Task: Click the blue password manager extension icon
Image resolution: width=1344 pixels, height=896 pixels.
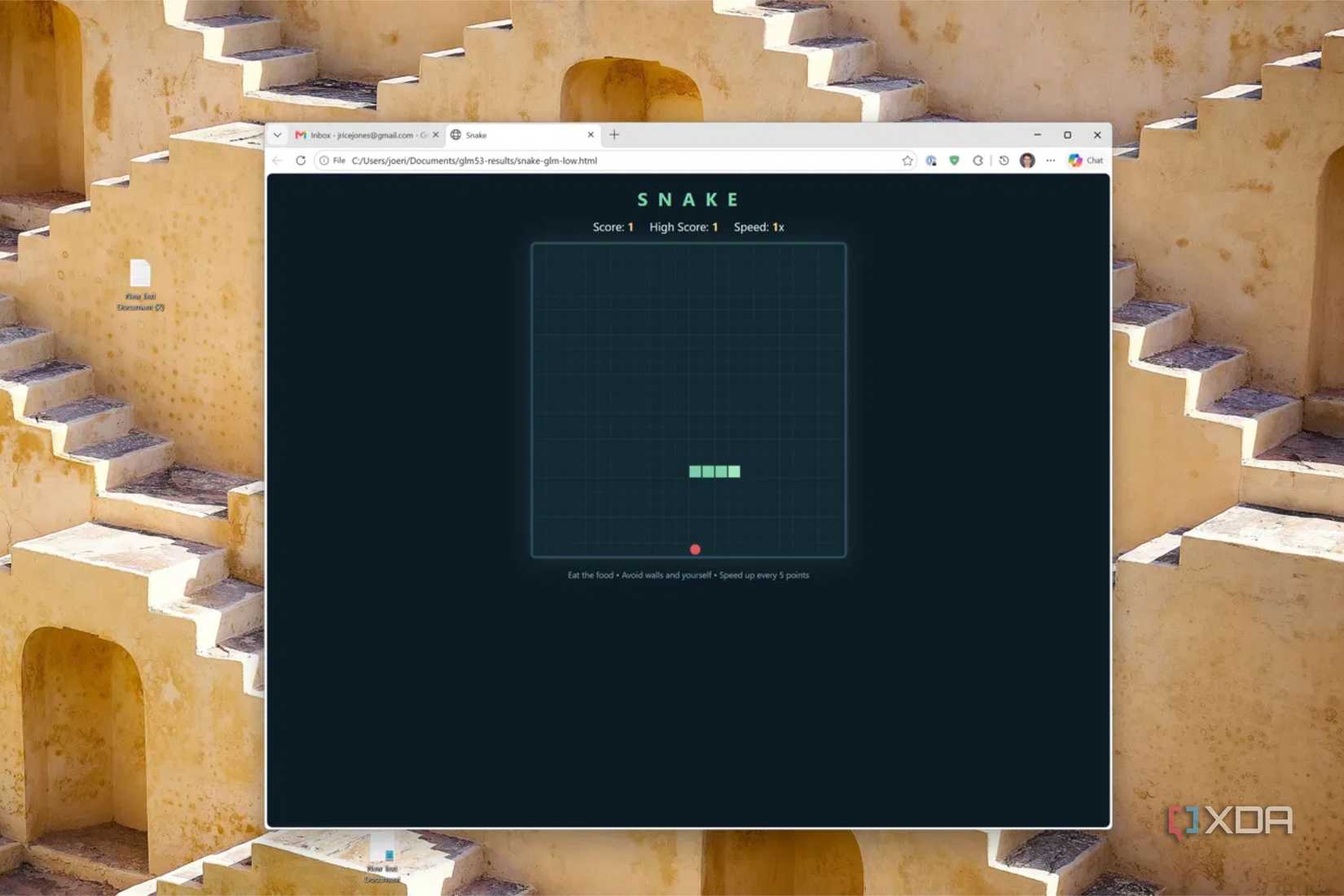Action: click(x=931, y=160)
